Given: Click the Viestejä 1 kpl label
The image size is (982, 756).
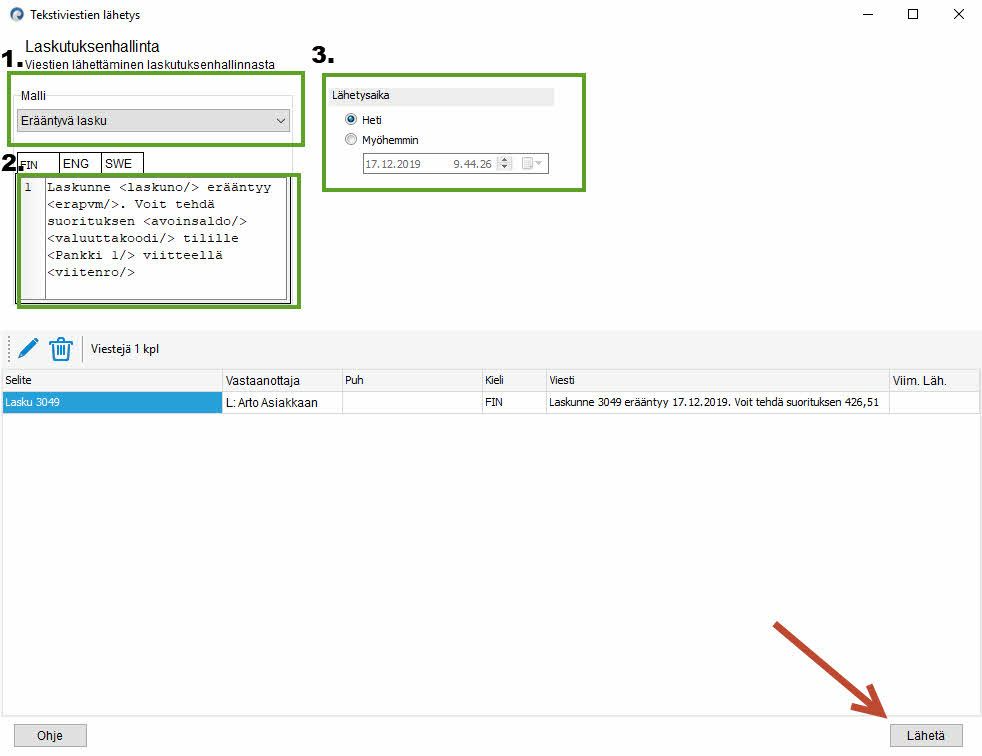Looking at the screenshot, I should [x=125, y=349].
